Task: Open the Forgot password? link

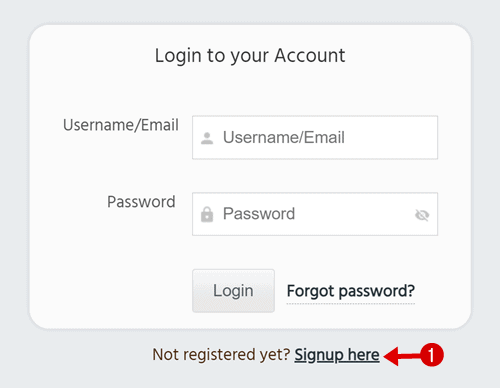Action: (x=351, y=292)
